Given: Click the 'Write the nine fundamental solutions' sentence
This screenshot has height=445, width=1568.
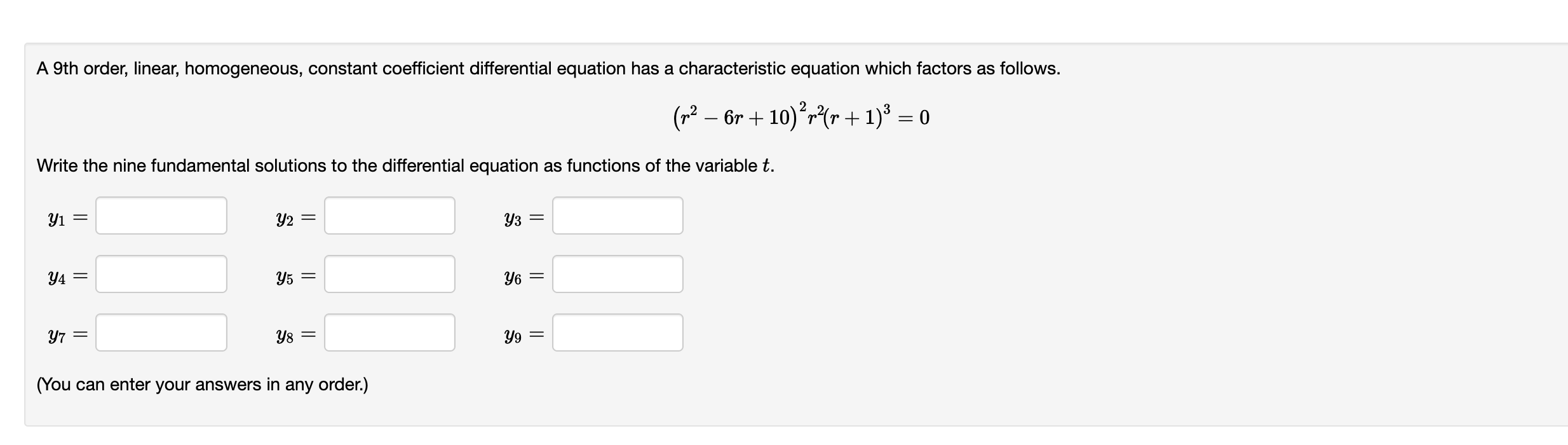Looking at the screenshot, I should pyautogui.click(x=405, y=166).
